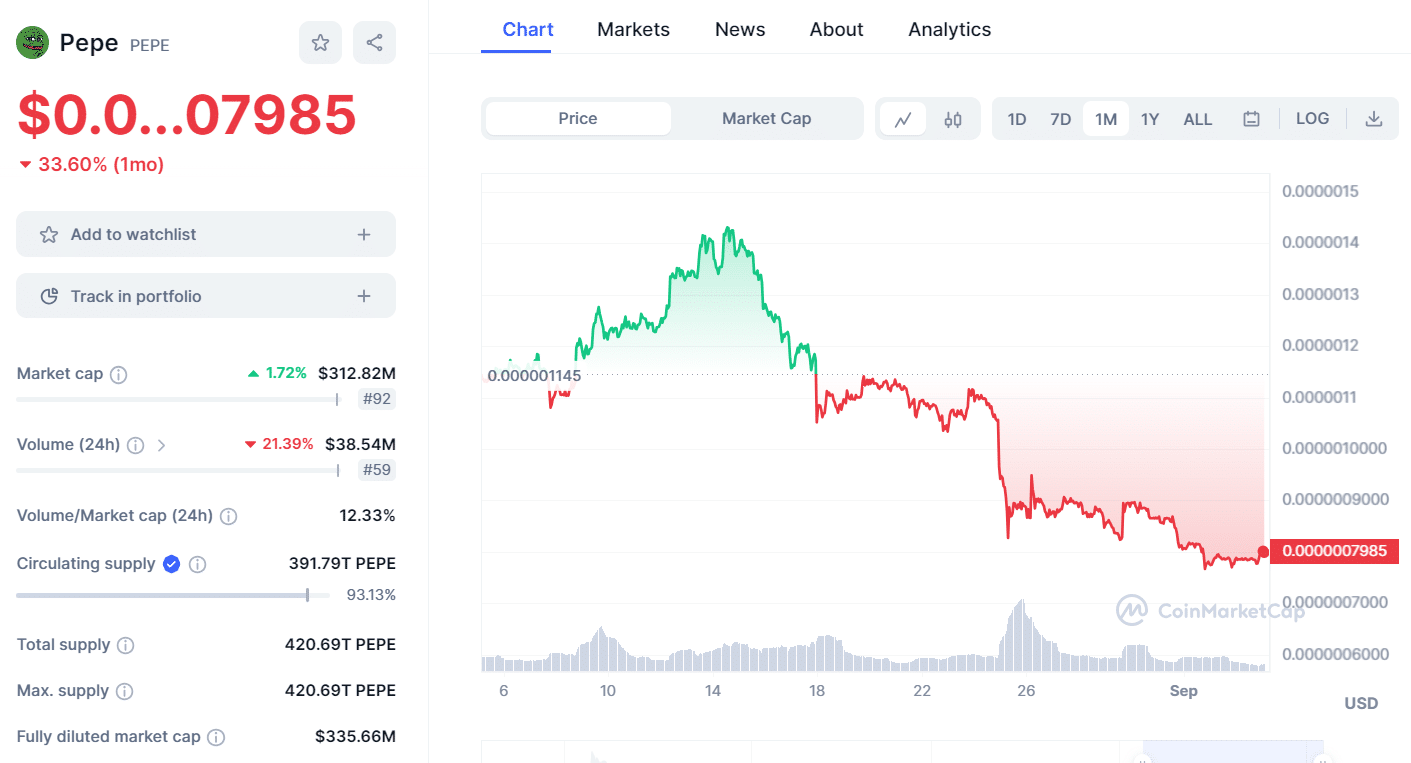This screenshot has width=1411, height=763.
Task: Click the plus icon on Add to watchlist
Action: pos(364,235)
